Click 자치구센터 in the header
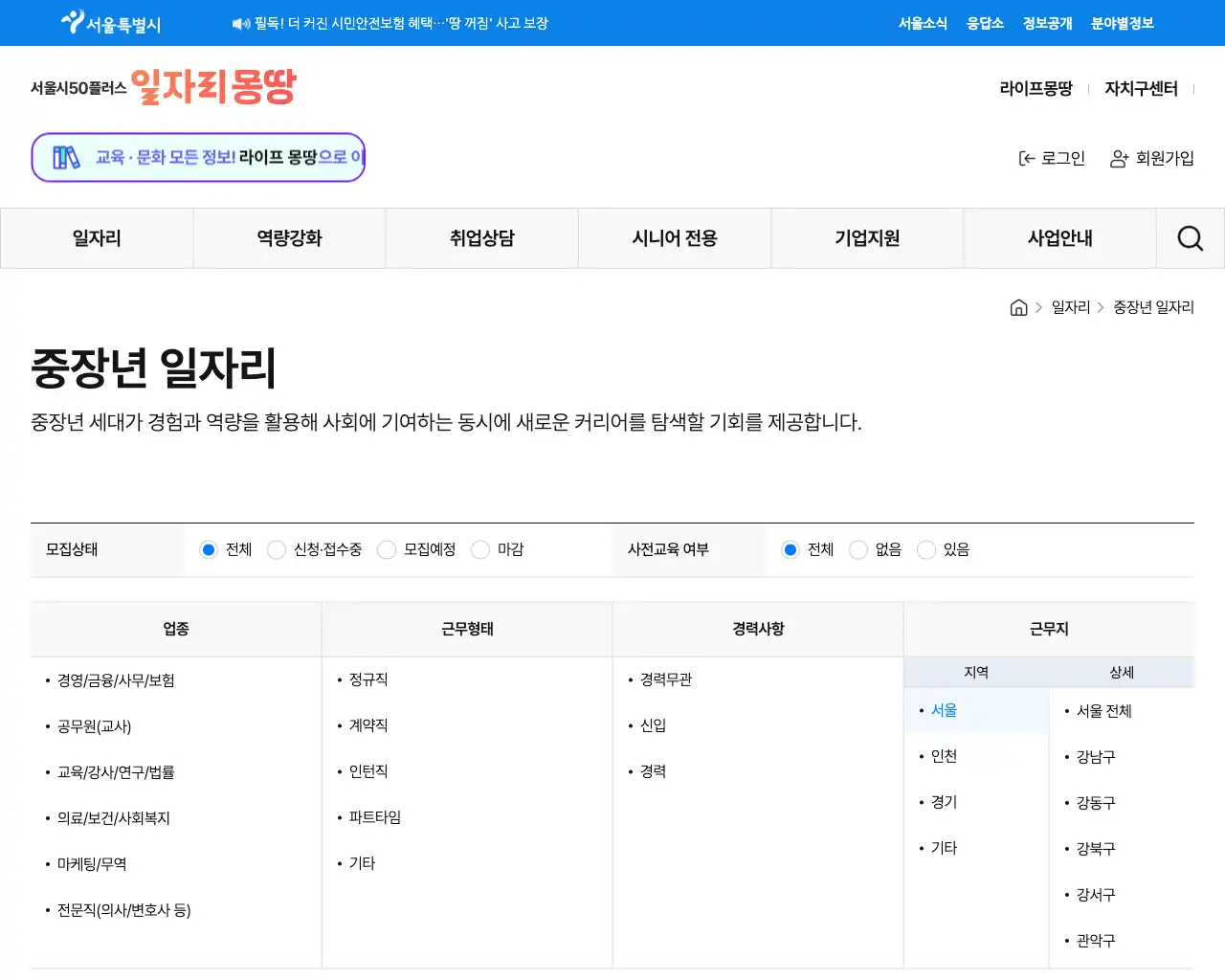This screenshot has width=1225, height=980. click(1141, 86)
